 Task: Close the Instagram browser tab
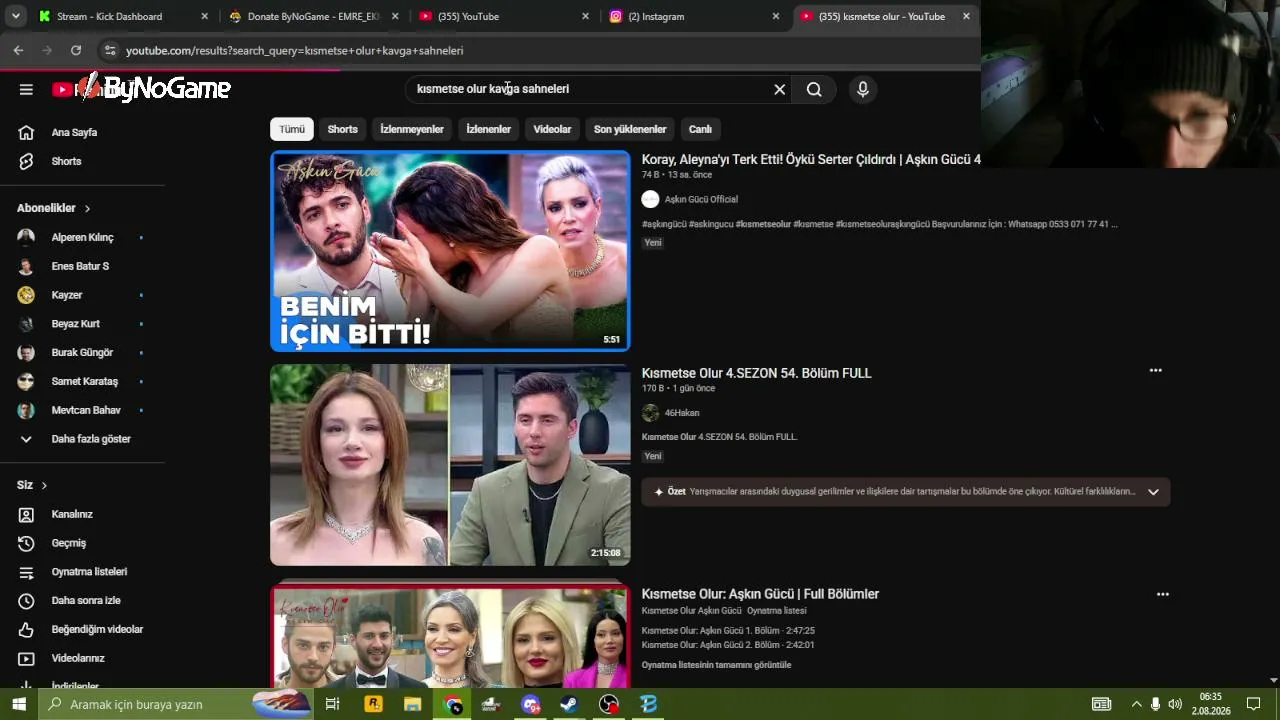[776, 16]
